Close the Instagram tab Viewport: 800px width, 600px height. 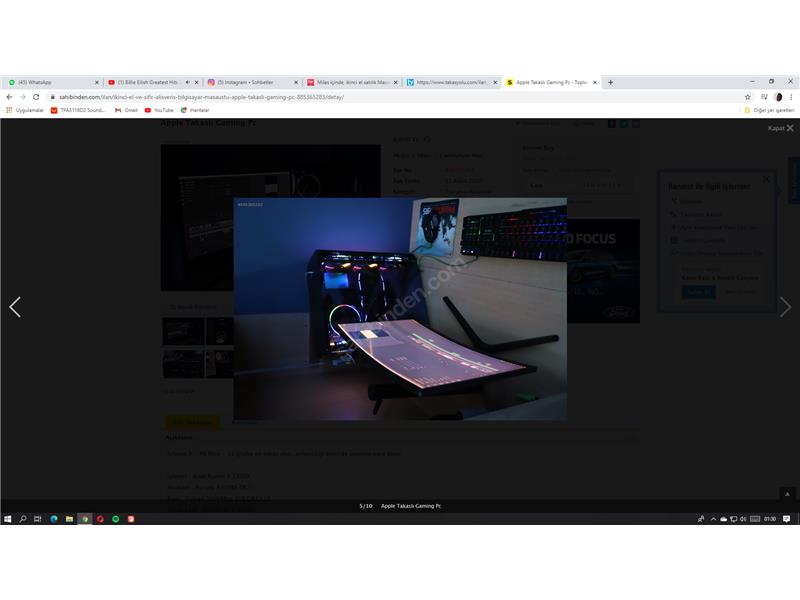click(296, 82)
